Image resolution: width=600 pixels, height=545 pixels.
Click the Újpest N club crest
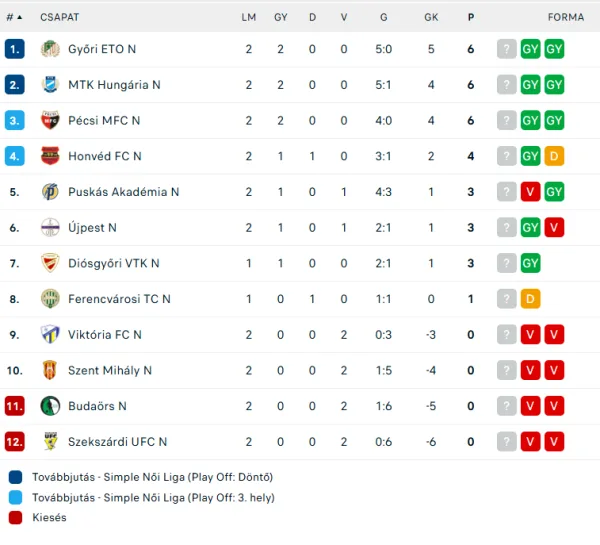pos(50,227)
